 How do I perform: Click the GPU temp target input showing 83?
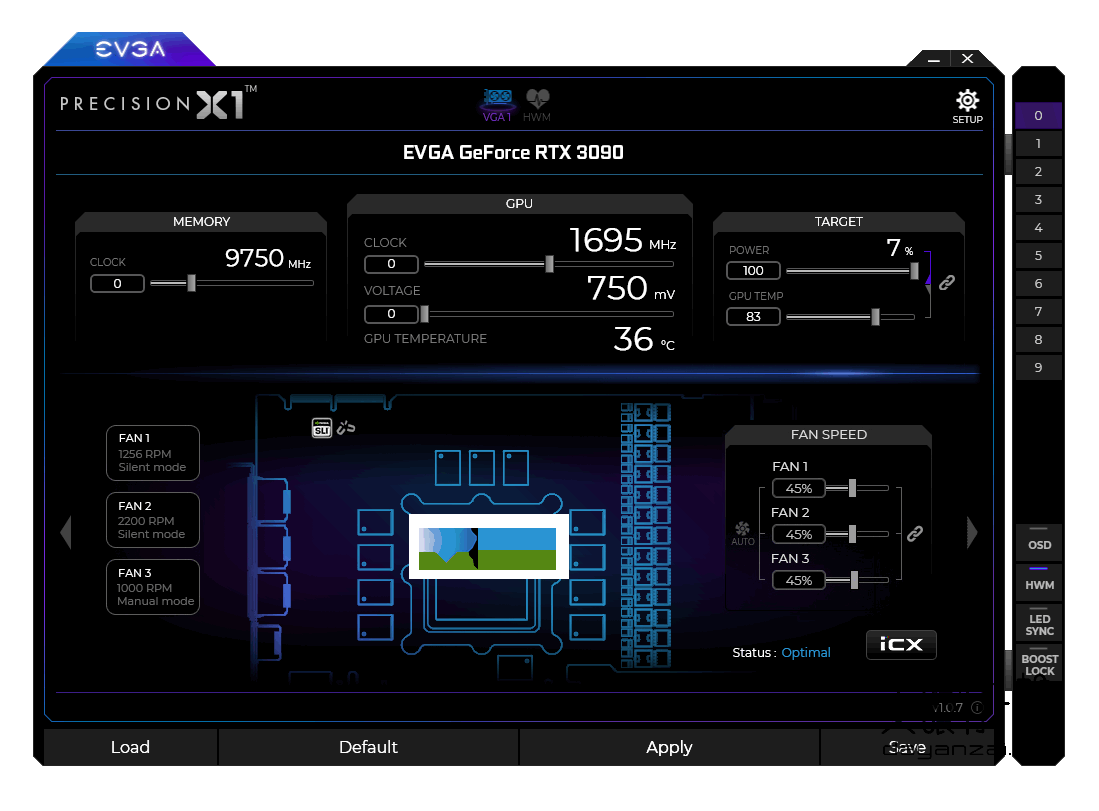pos(753,317)
